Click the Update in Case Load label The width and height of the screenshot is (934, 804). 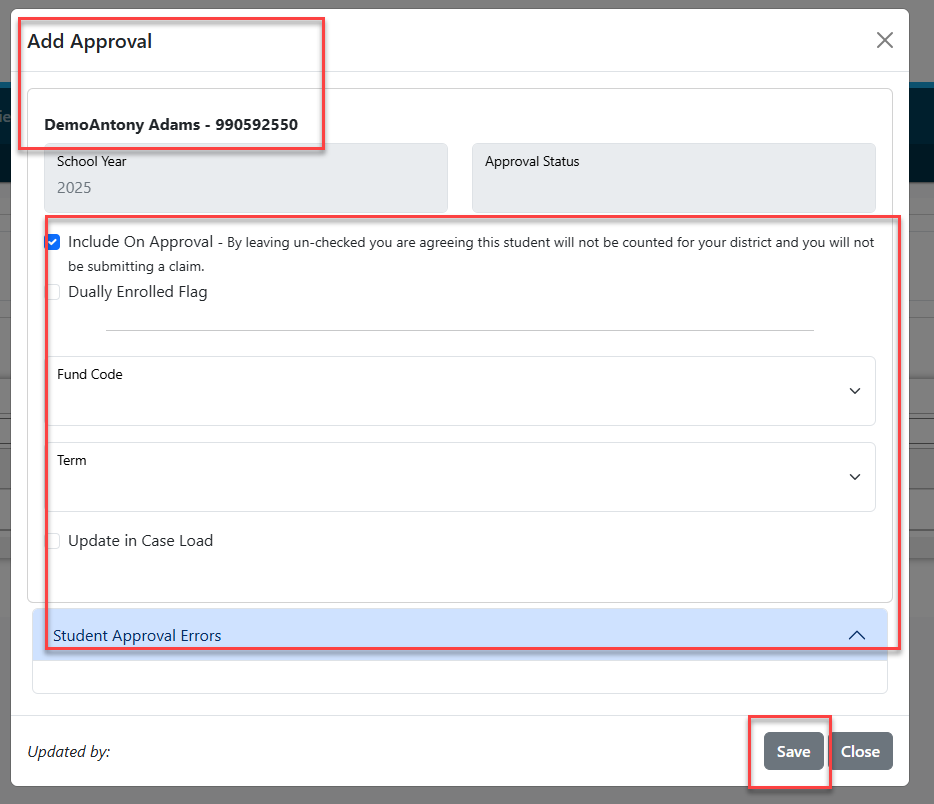click(x=141, y=541)
